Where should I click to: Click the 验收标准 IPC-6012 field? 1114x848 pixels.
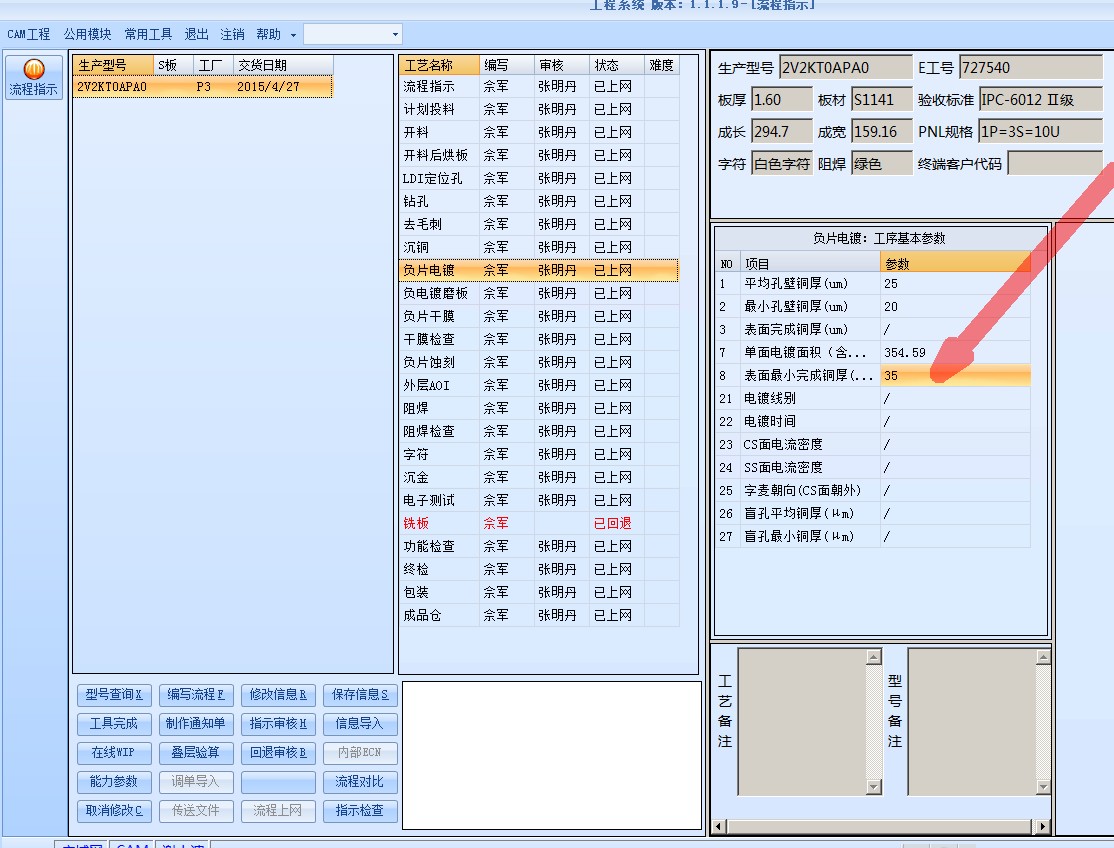click(x=1040, y=99)
